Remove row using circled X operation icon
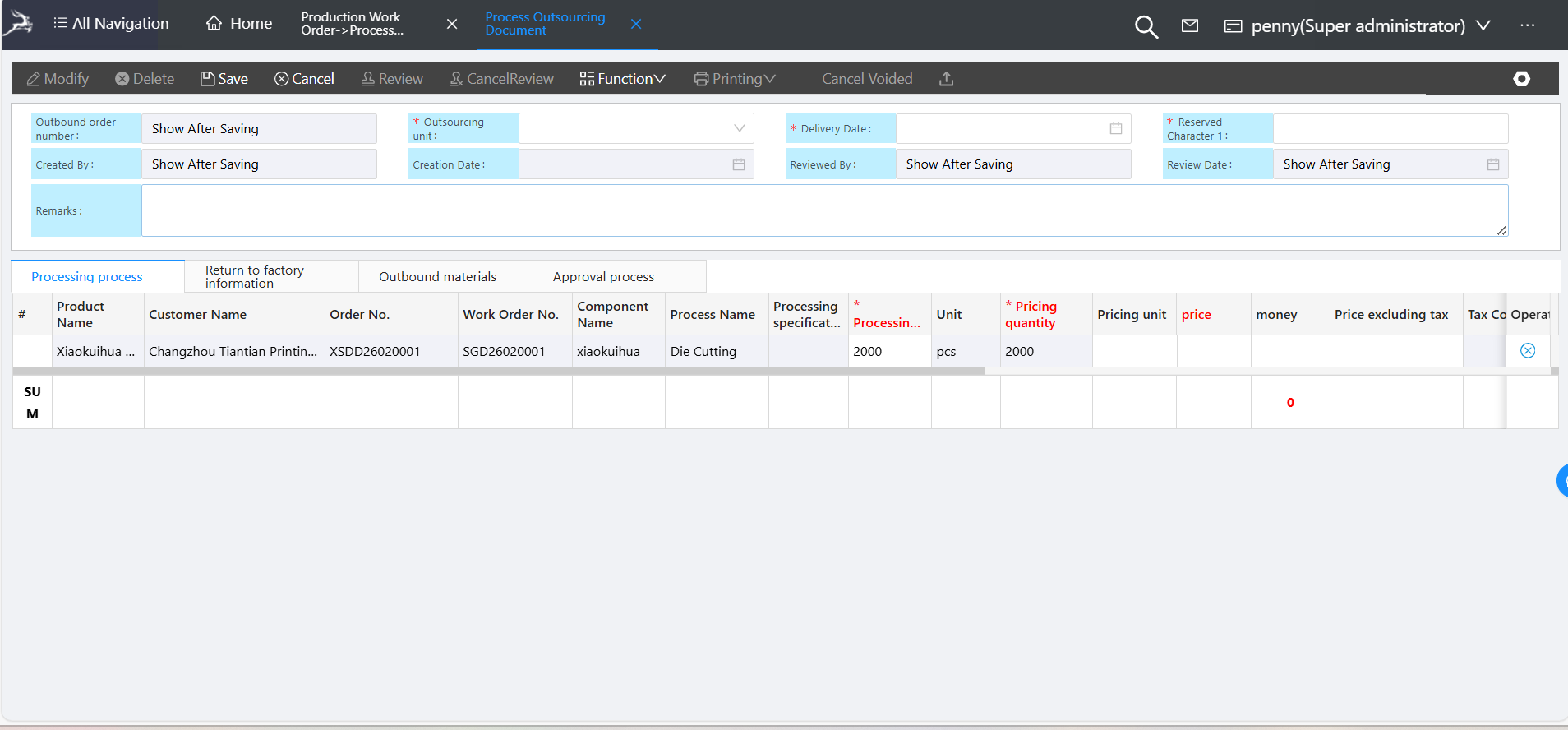Viewport: 1568px width, 730px height. [x=1527, y=351]
